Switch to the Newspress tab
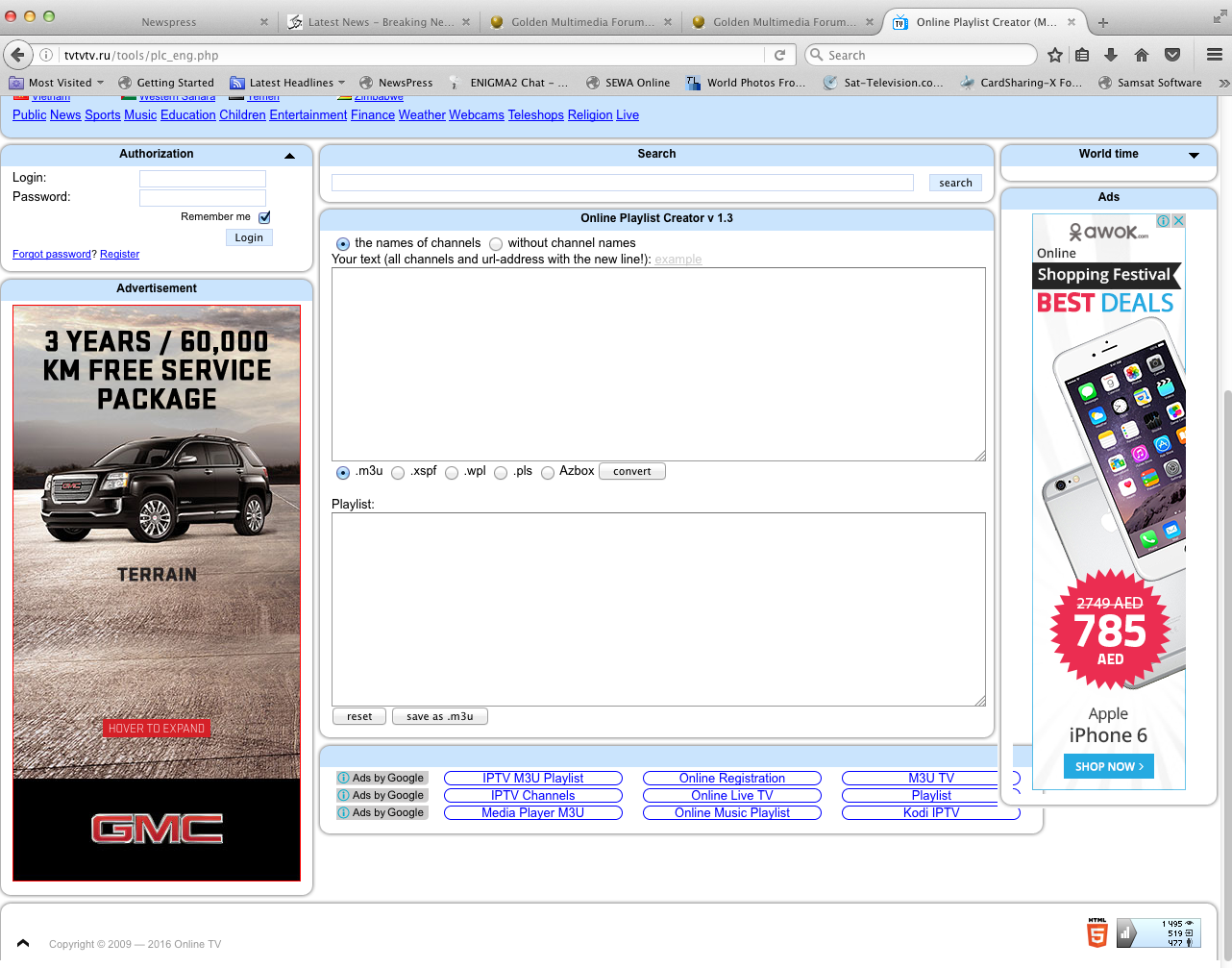 168,22
